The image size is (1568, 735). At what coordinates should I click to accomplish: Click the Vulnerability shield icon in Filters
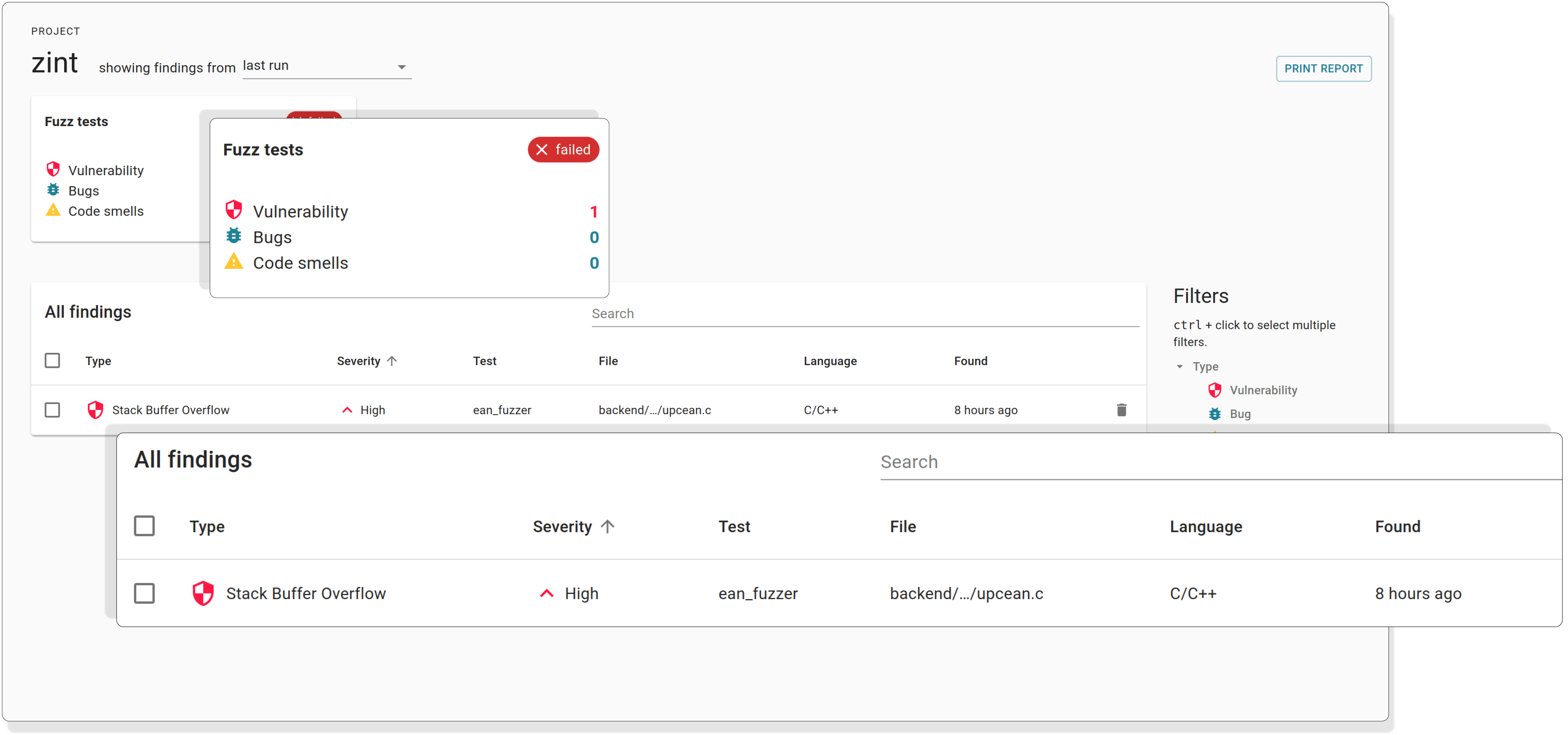(x=1214, y=390)
